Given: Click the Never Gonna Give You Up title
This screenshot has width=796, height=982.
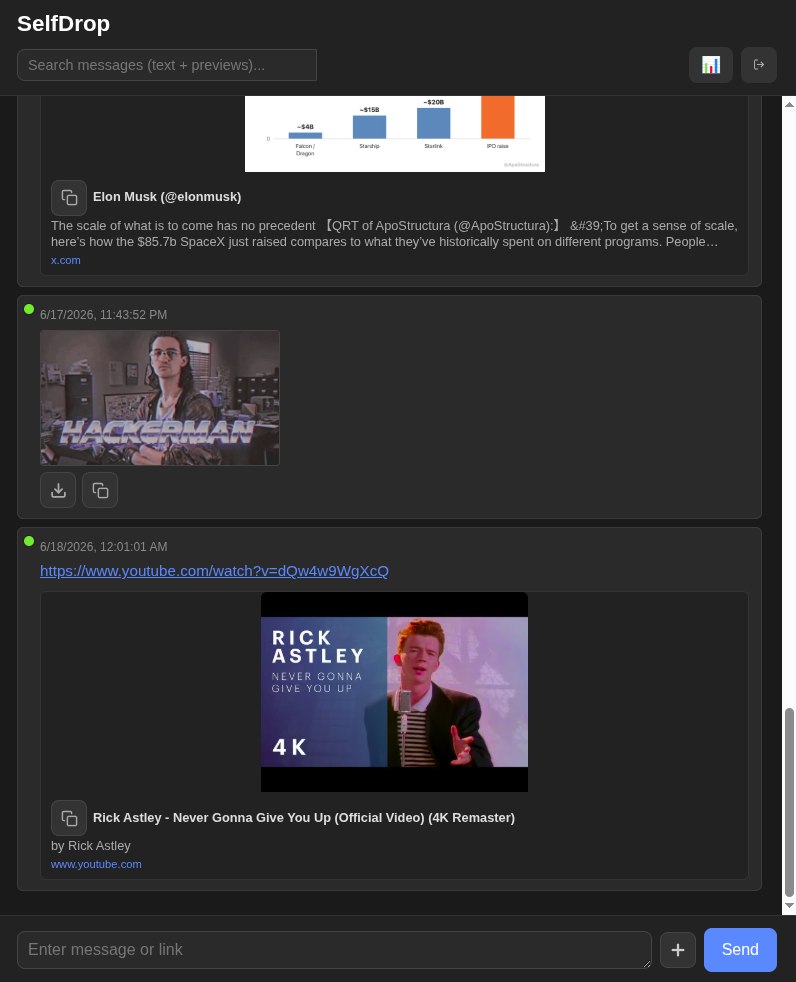Looking at the screenshot, I should [304, 818].
